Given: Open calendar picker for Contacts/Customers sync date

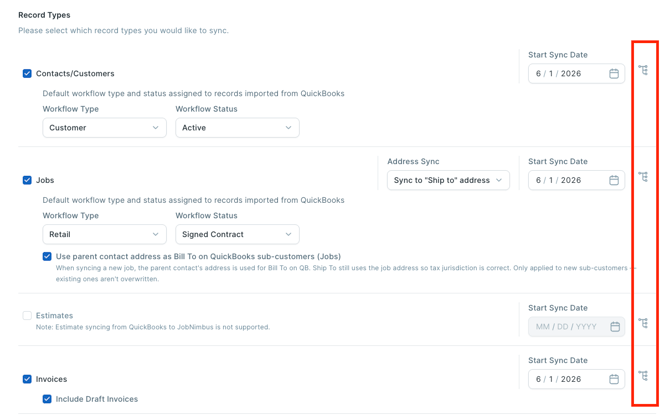Looking at the screenshot, I should tap(614, 74).
